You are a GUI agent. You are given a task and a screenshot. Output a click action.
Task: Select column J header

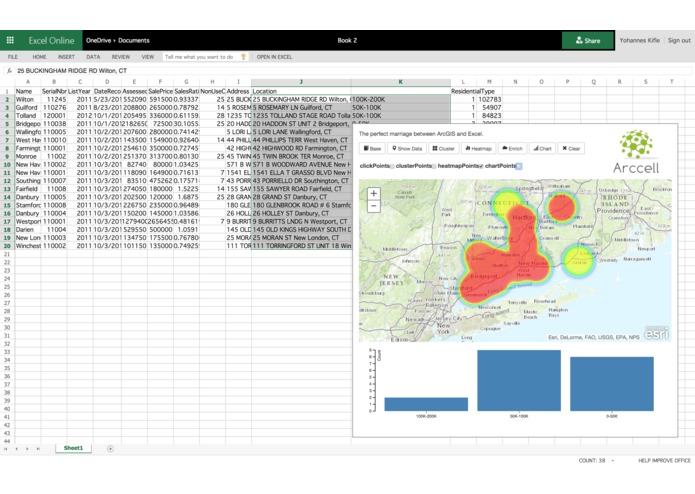coord(301,82)
